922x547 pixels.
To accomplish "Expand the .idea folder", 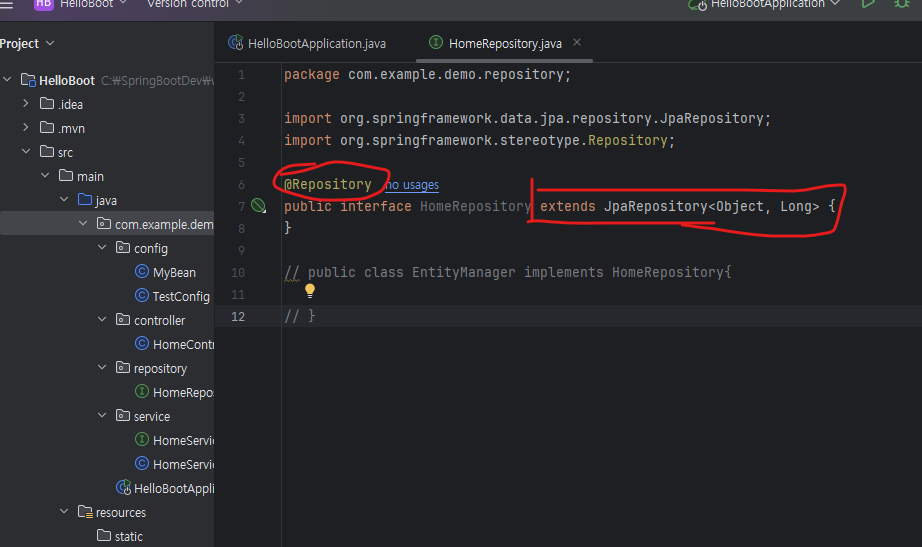I will click(x=26, y=104).
